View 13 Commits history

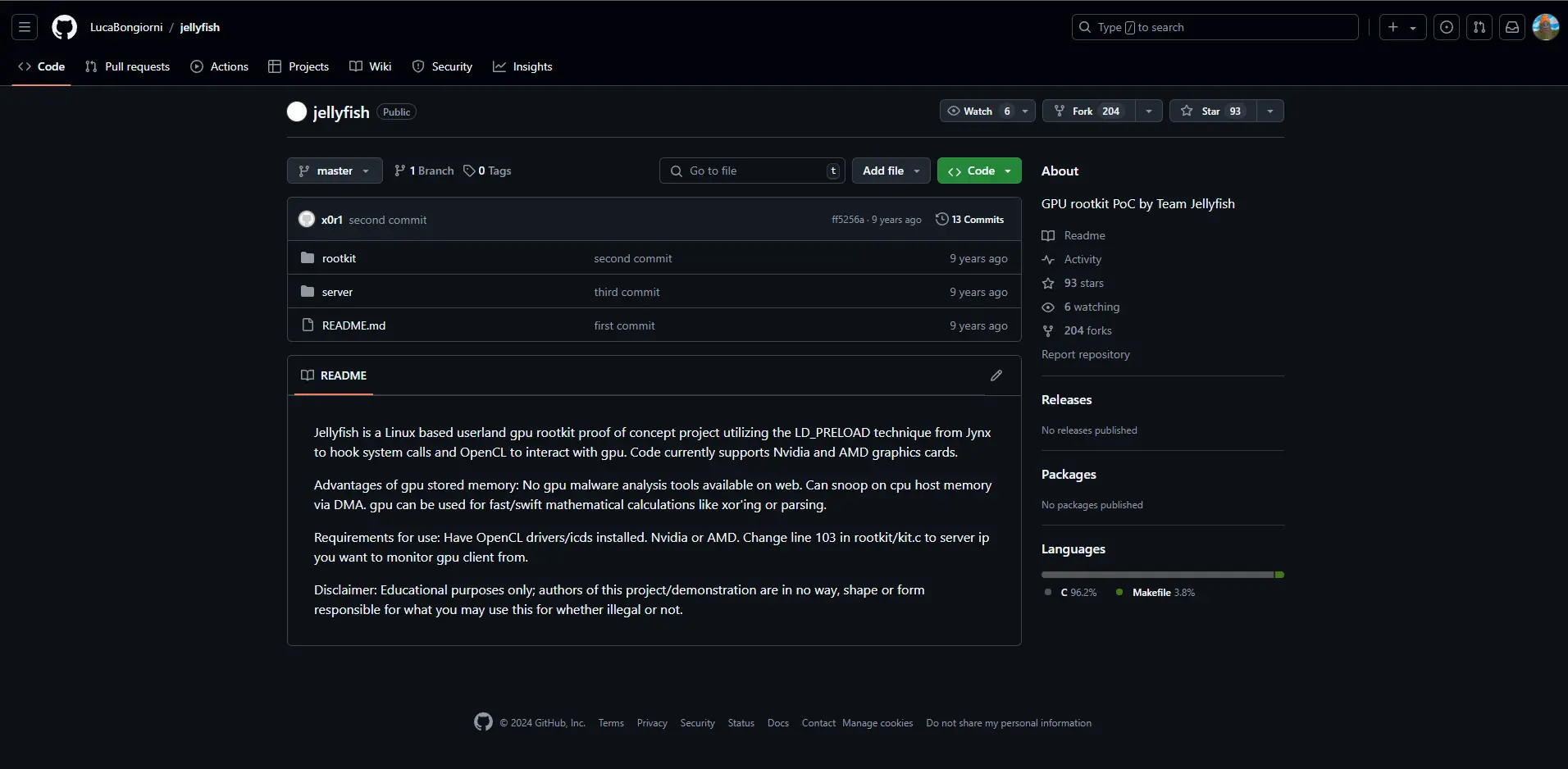click(x=969, y=219)
